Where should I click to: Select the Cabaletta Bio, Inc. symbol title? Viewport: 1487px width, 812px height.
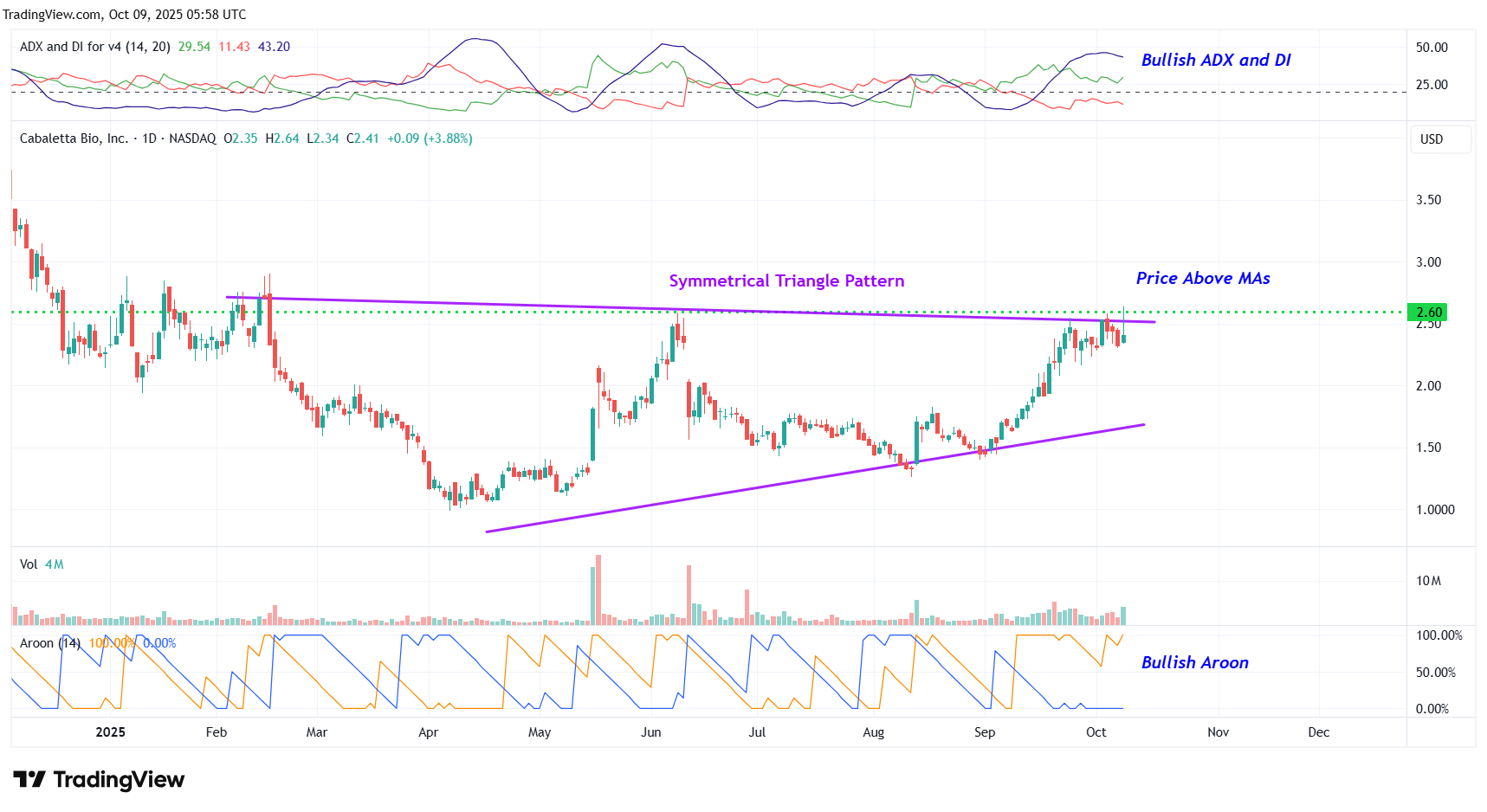point(74,139)
